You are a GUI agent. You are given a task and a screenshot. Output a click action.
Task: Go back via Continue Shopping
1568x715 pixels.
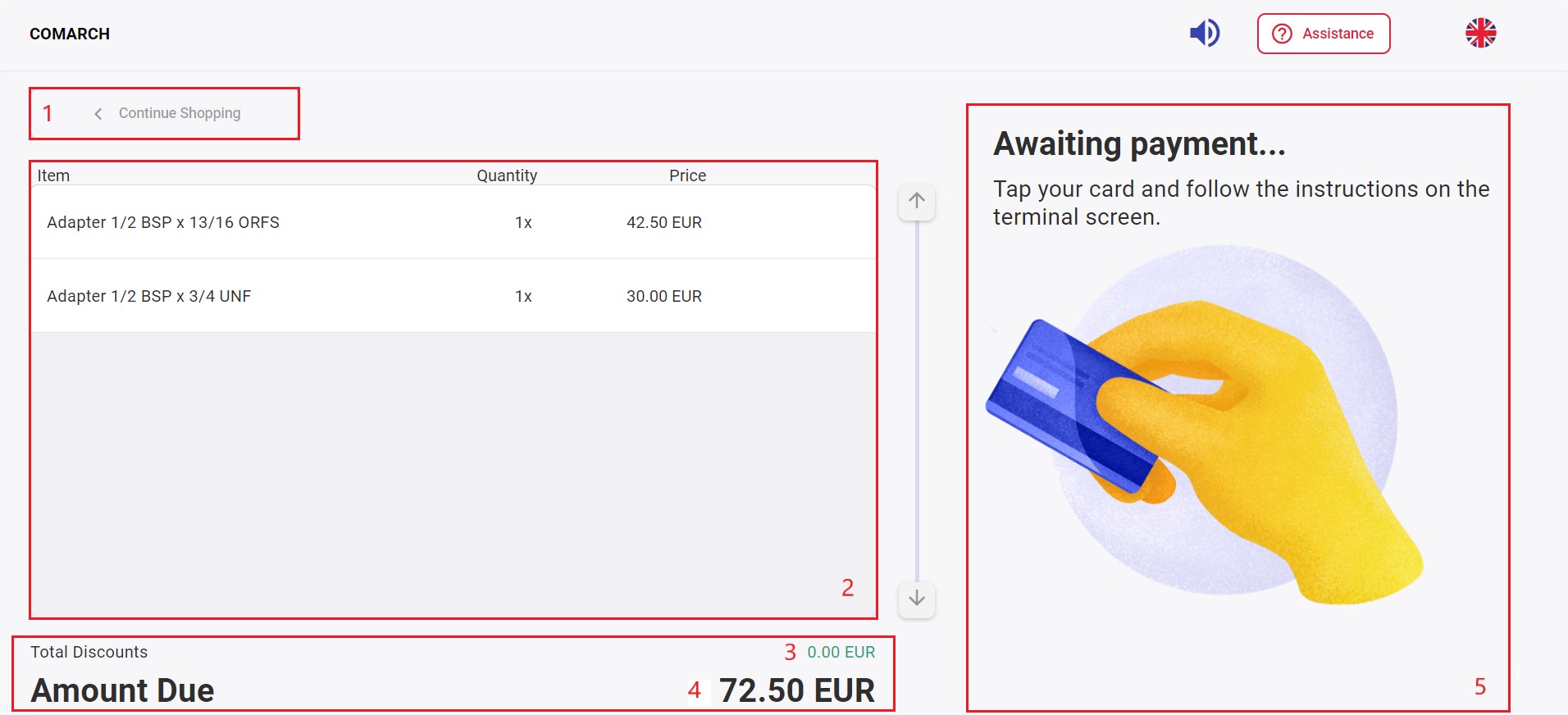(x=180, y=113)
